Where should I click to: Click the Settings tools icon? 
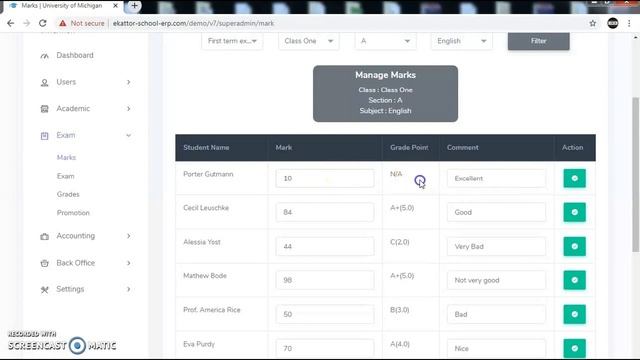(x=44, y=289)
